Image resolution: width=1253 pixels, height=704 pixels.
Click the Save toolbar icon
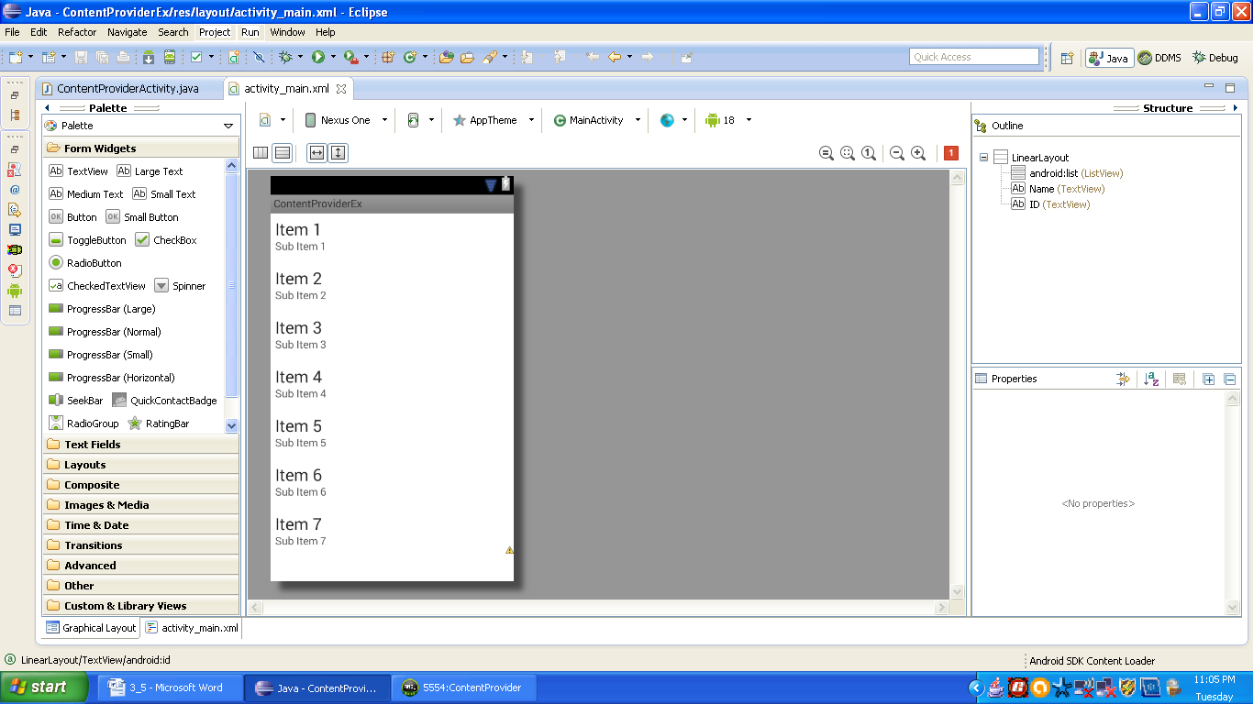point(81,57)
